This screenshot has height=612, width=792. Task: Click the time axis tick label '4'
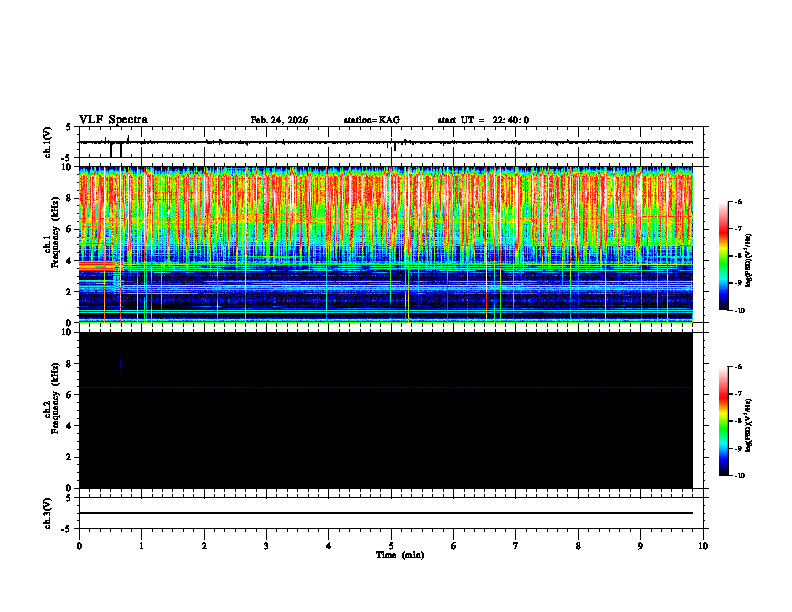[x=329, y=546]
